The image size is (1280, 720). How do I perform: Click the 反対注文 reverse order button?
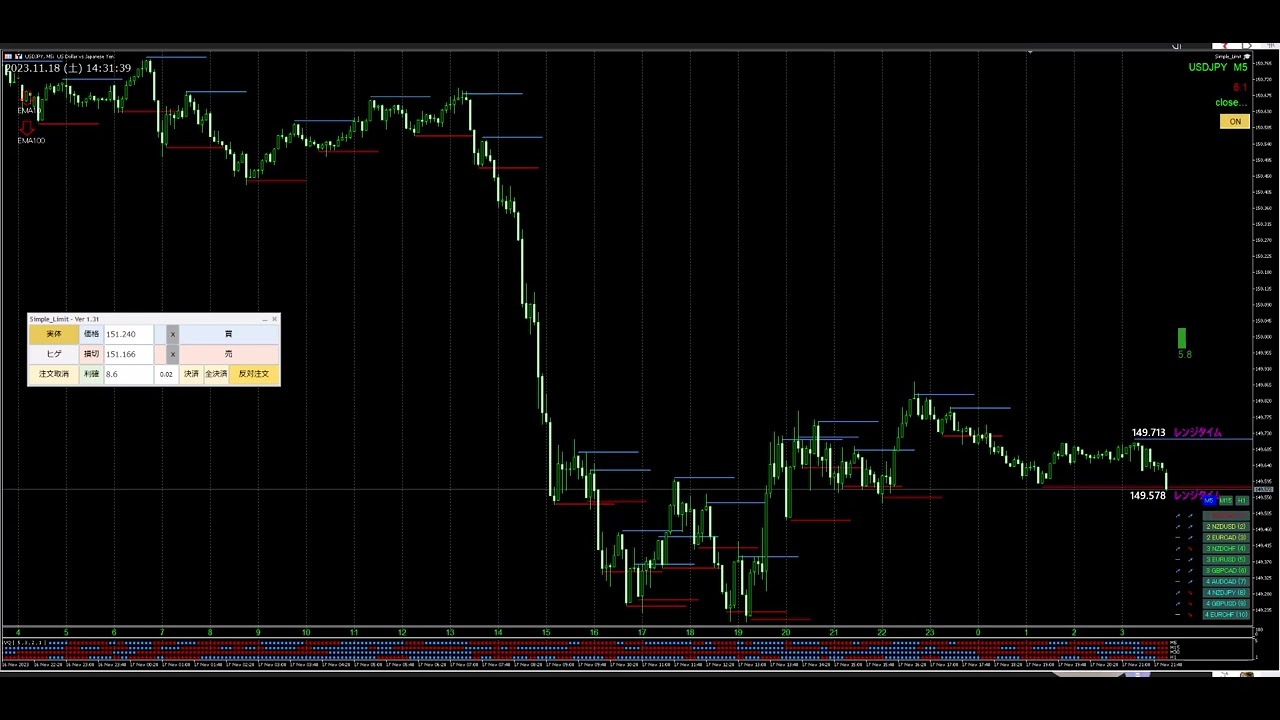pos(254,374)
